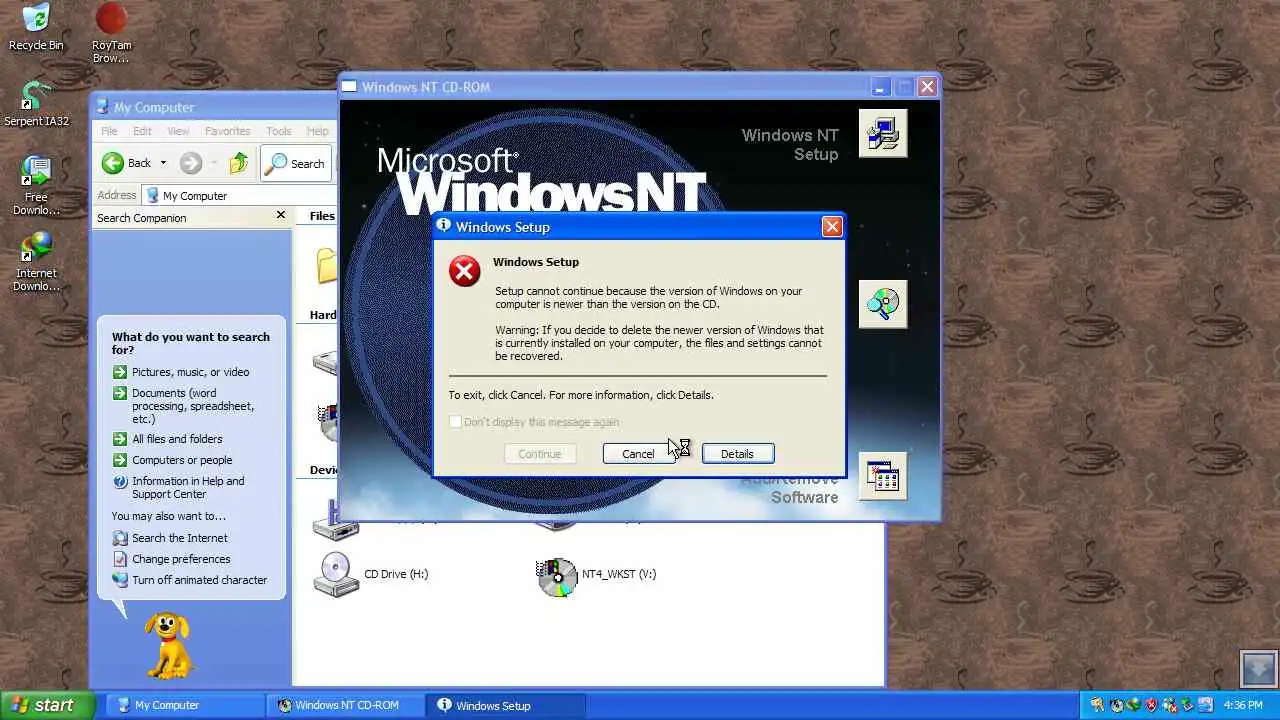Click the NT4_WKST (V:) label

619,574
